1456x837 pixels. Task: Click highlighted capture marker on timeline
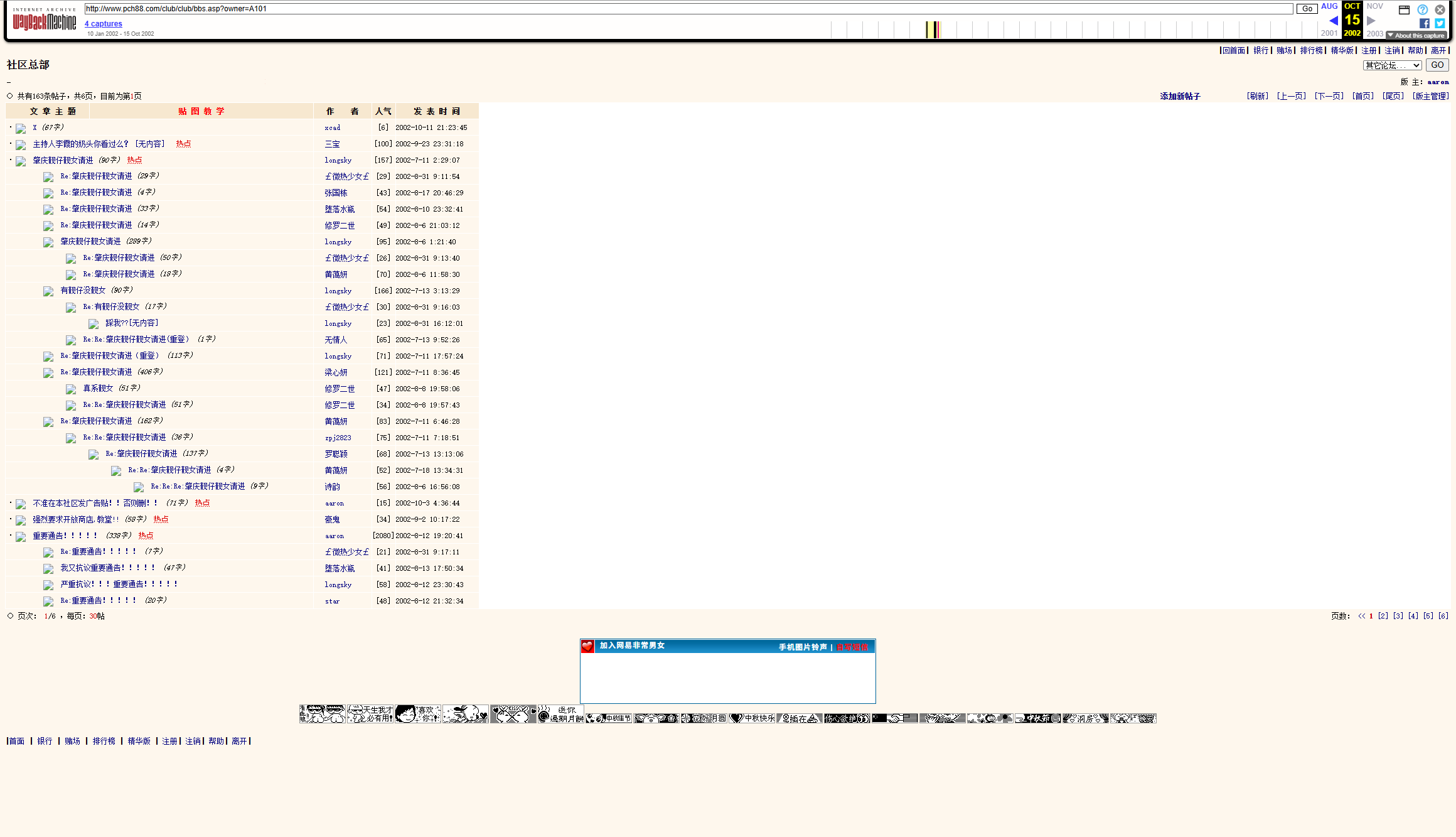[938, 30]
